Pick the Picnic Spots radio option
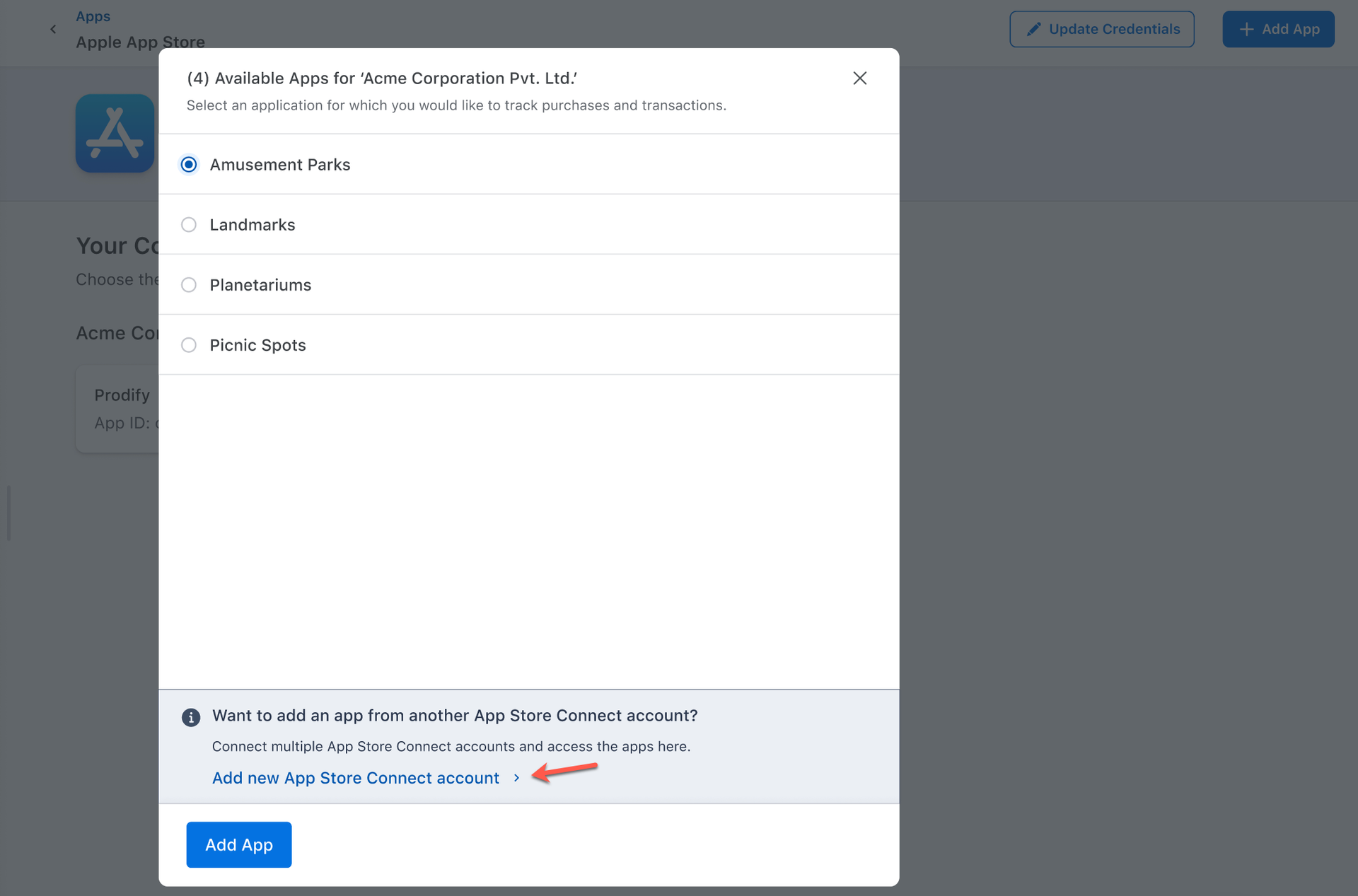This screenshot has width=1358, height=896. pyautogui.click(x=189, y=345)
